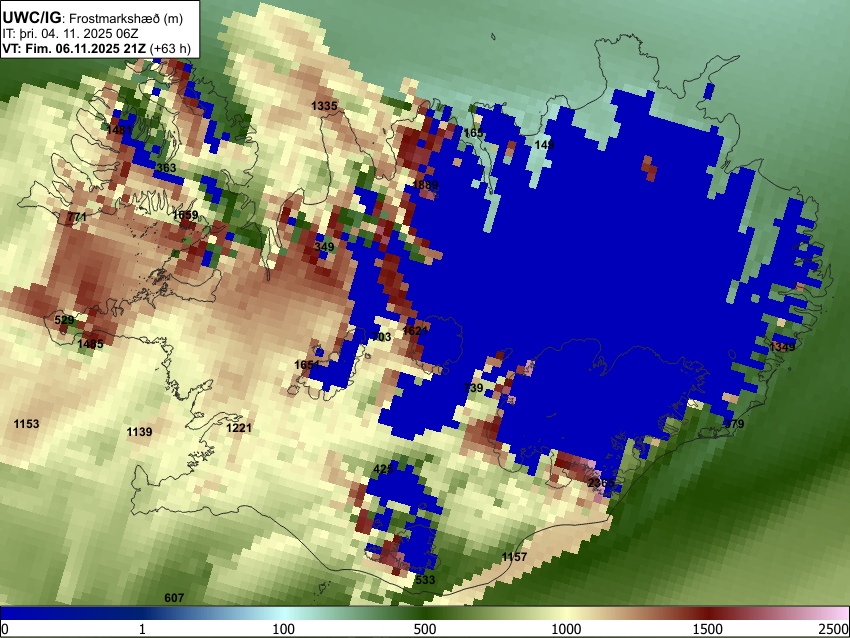Click the map value label 1153
Screen dimensions: 850x638
27,424
